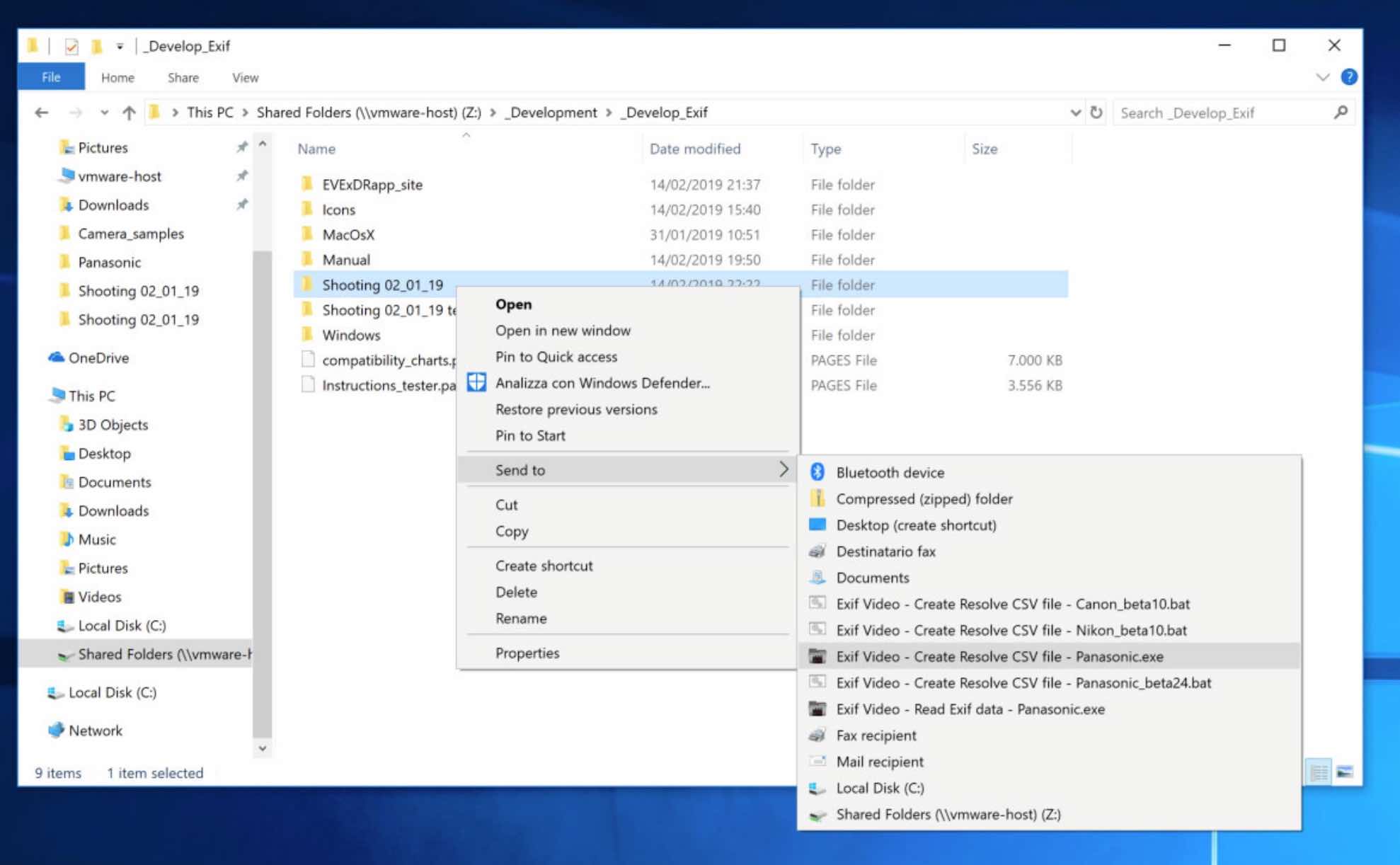Viewport: 1400px width, 865px height.
Task: Click the navigation pane scrollbar thumb
Action: pyautogui.click(x=262, y=494)
